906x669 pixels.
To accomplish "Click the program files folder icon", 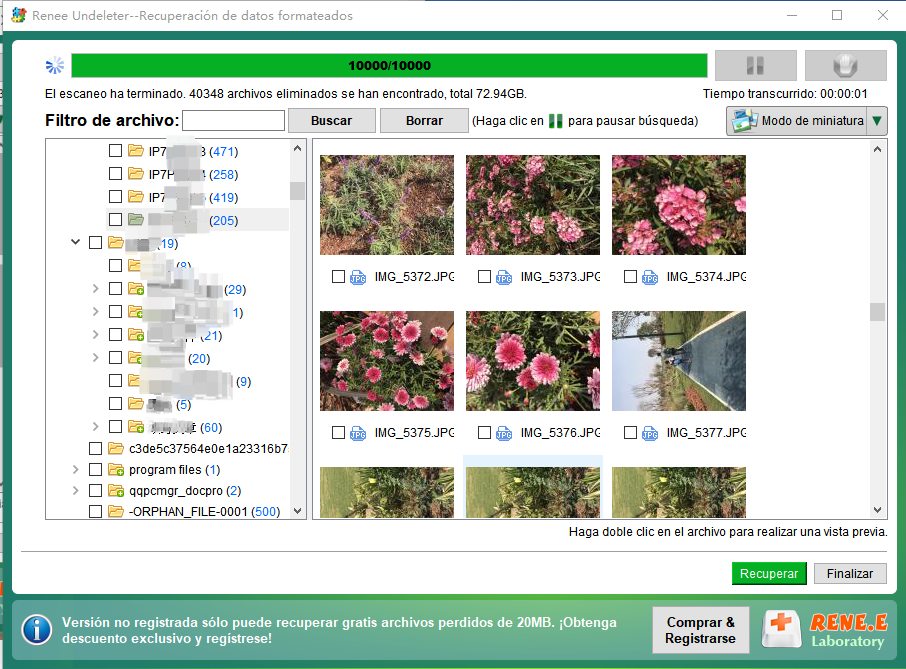I will (x=116, y=470).
